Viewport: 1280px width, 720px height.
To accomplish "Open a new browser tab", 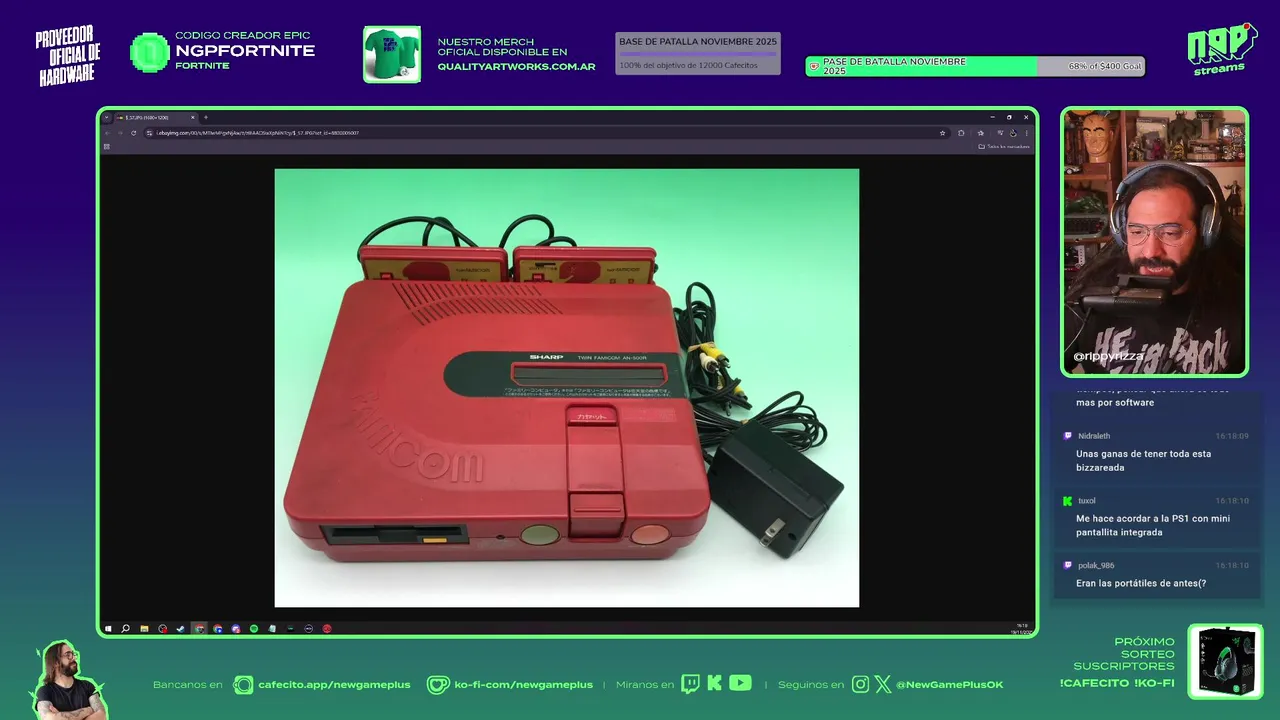I will [206, 117].
